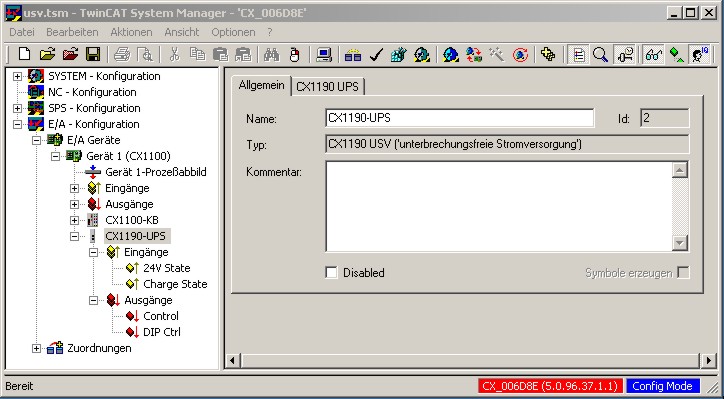Image resolution: width=724 pixels, height=399 pixels.
Task: Click the Print icon in toolbar
Action: [x=122, y=54]
